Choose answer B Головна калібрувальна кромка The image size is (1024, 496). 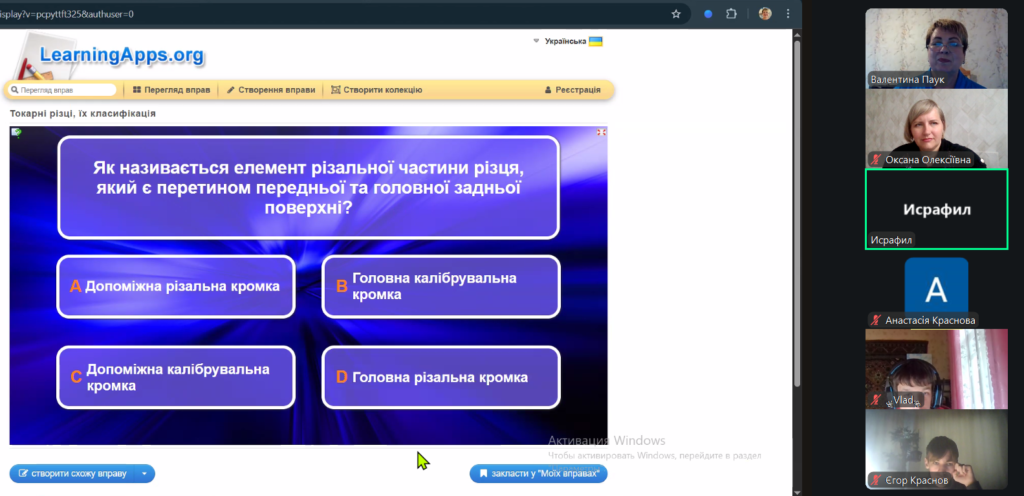click(440, 286)
